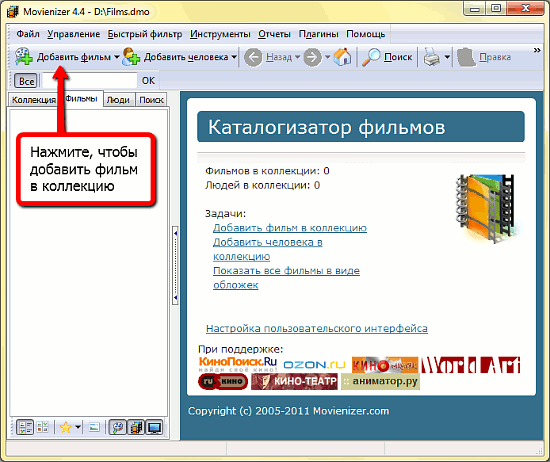Screen dimensions: 550x462
Task: Open the Управление menu
Action: pyautogui.click(x=74, y=34)
